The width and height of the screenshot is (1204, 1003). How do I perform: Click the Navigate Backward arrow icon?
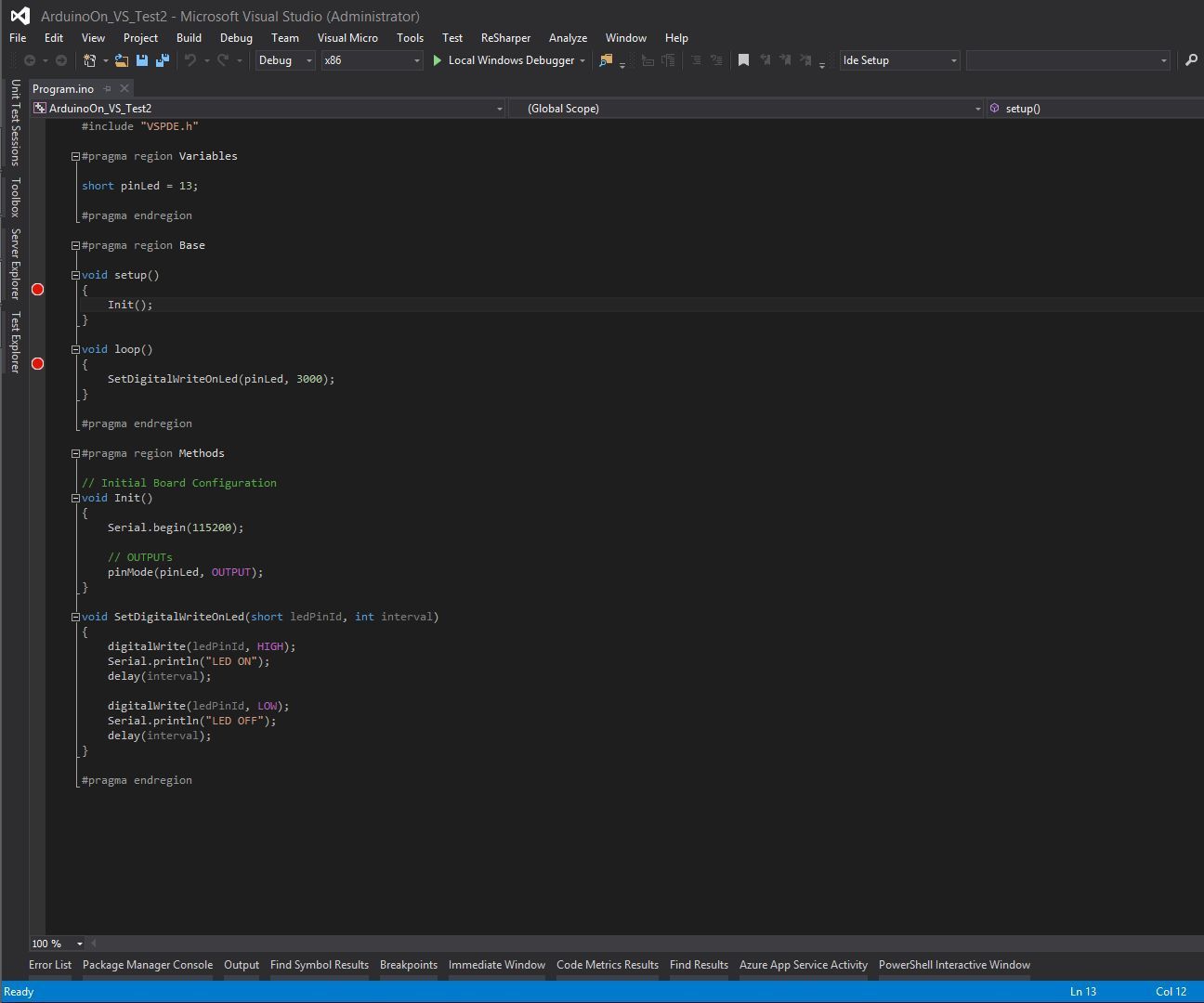[x=30, y=60]
